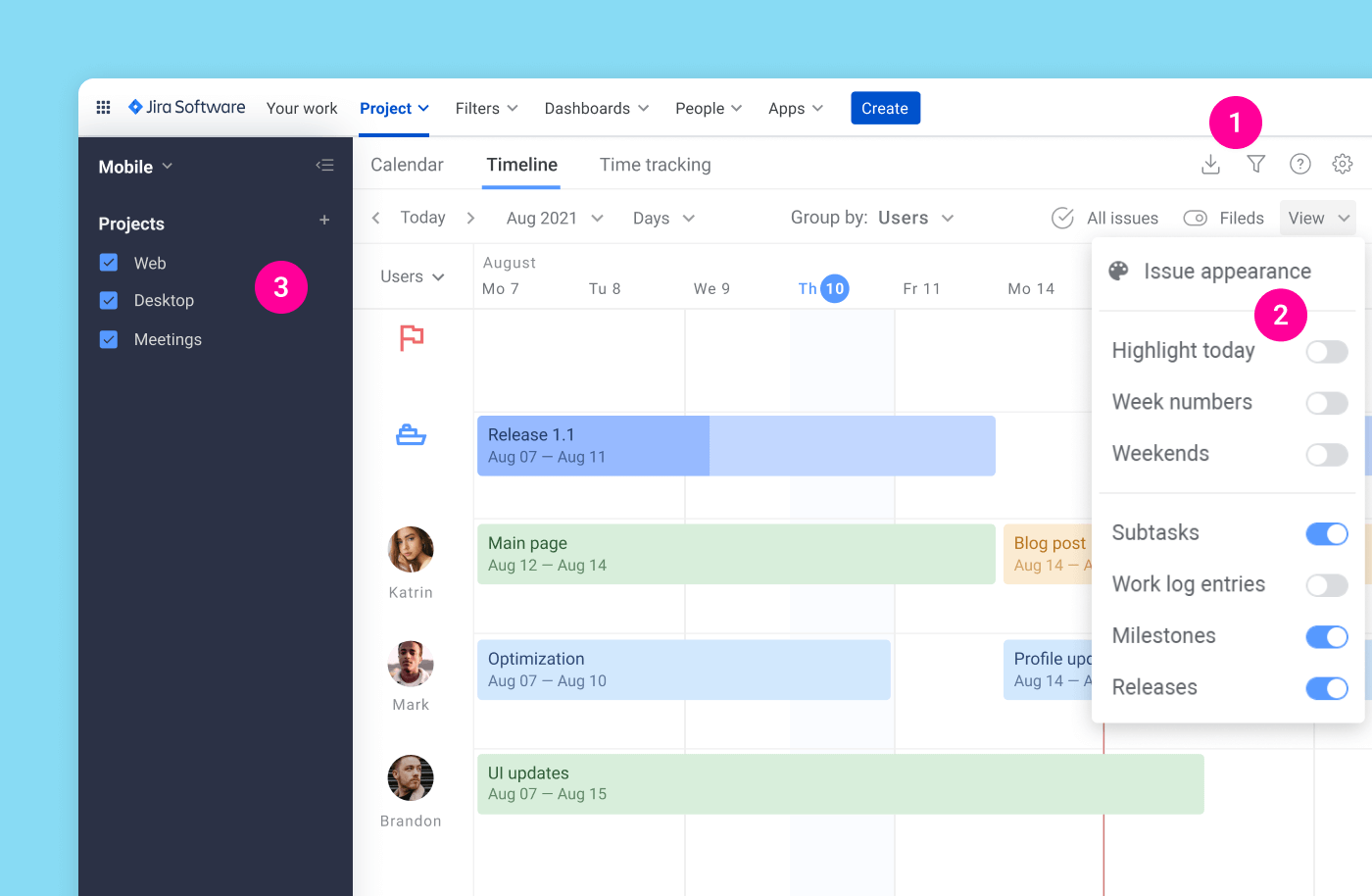Click Katrin's avatar thumbnail
Viewport: 1372px width, 896px height.
(411, 549)
